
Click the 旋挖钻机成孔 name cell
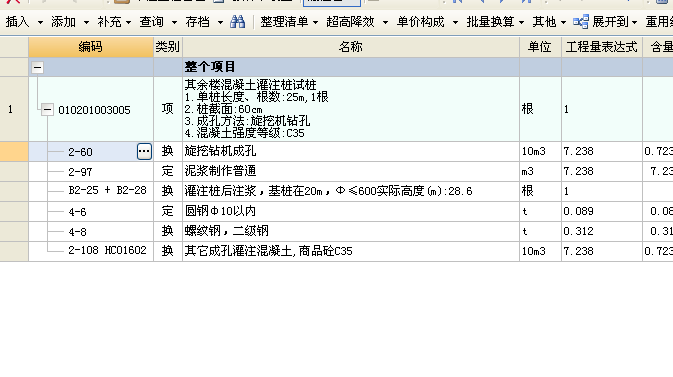point(351,151)
